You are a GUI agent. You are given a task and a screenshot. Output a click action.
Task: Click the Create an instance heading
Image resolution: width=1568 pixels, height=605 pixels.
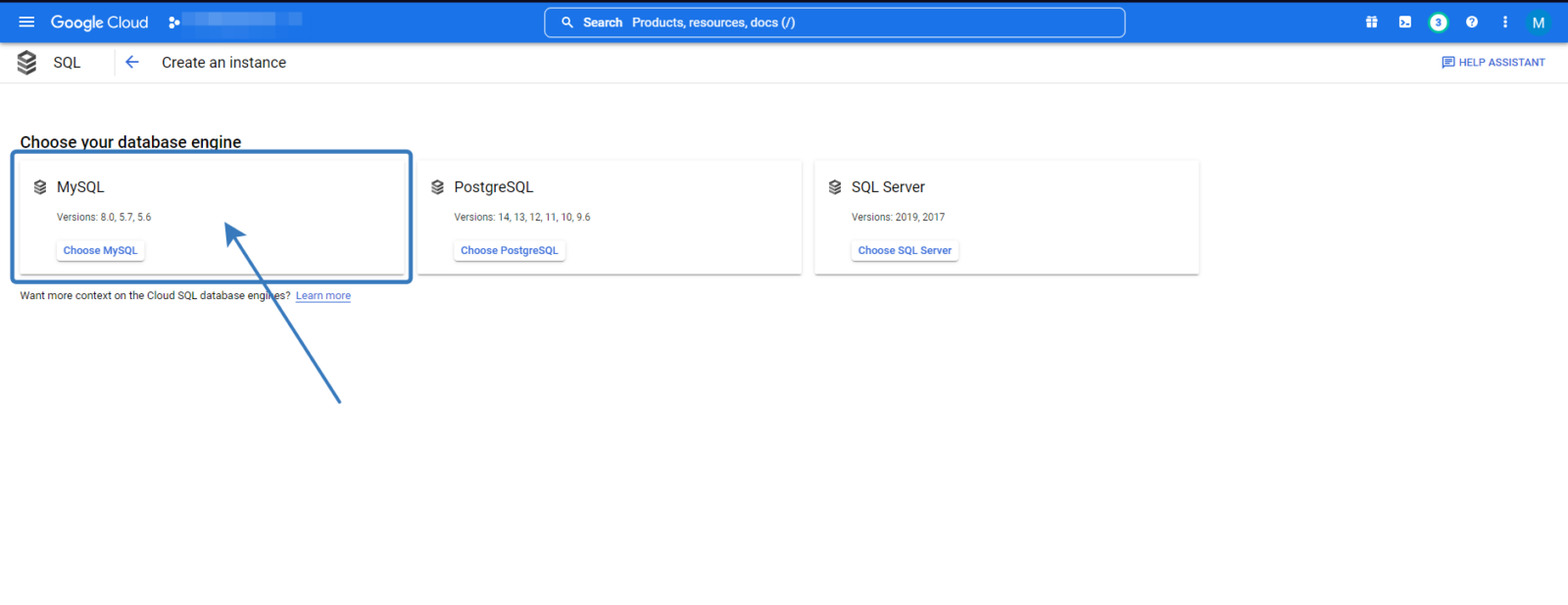coord(223,62)
